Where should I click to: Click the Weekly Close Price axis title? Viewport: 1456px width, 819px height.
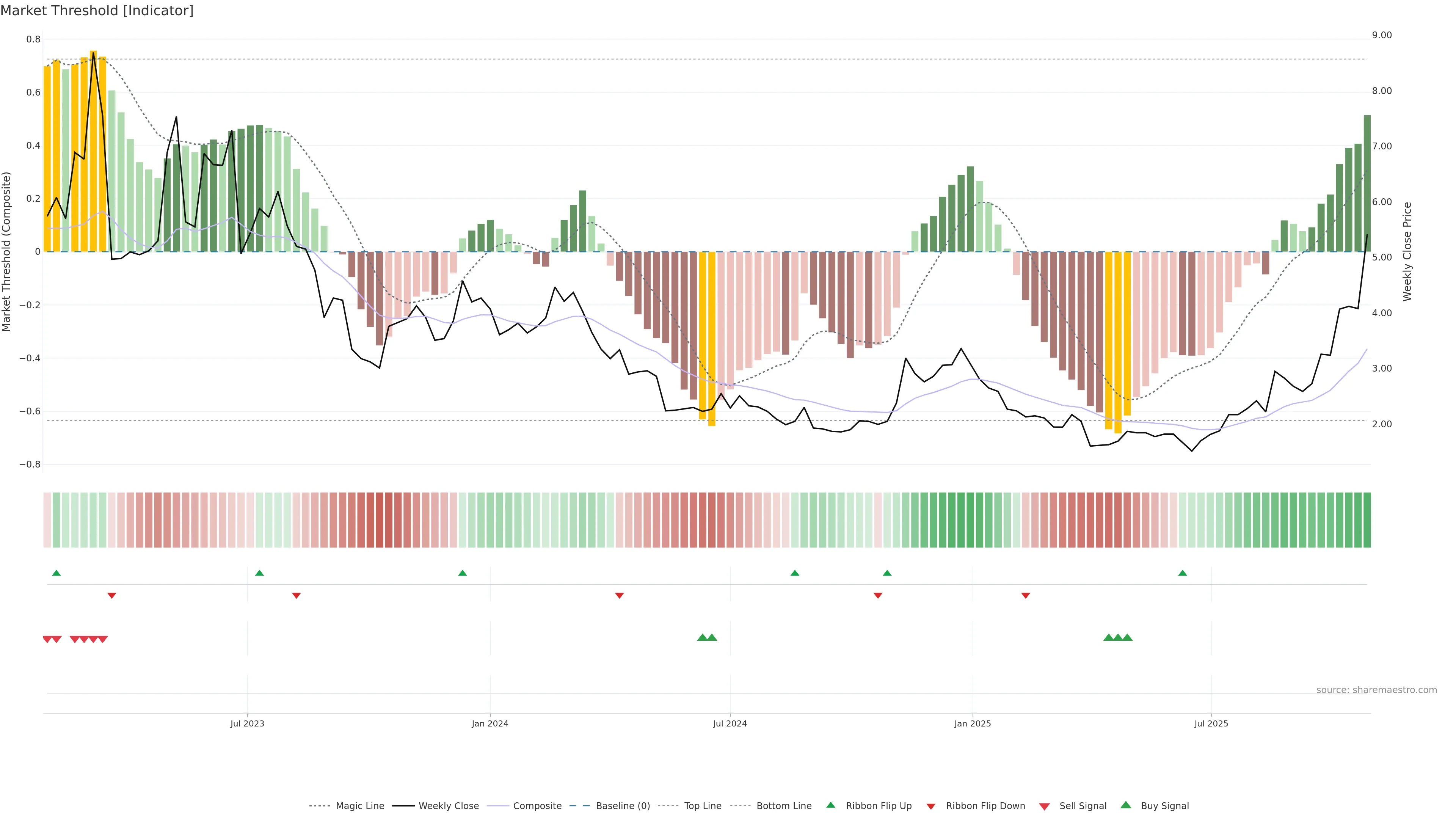tap(1407, 251)
